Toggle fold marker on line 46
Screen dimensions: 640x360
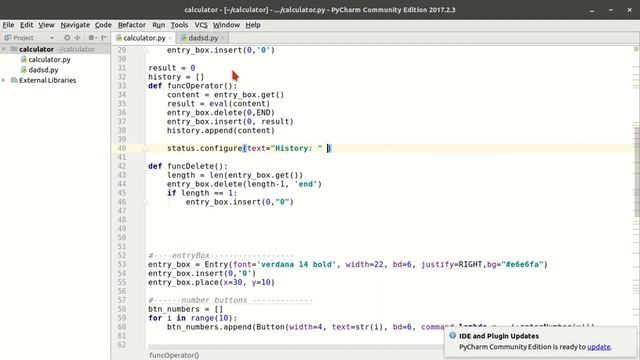(x=145, y=202)
